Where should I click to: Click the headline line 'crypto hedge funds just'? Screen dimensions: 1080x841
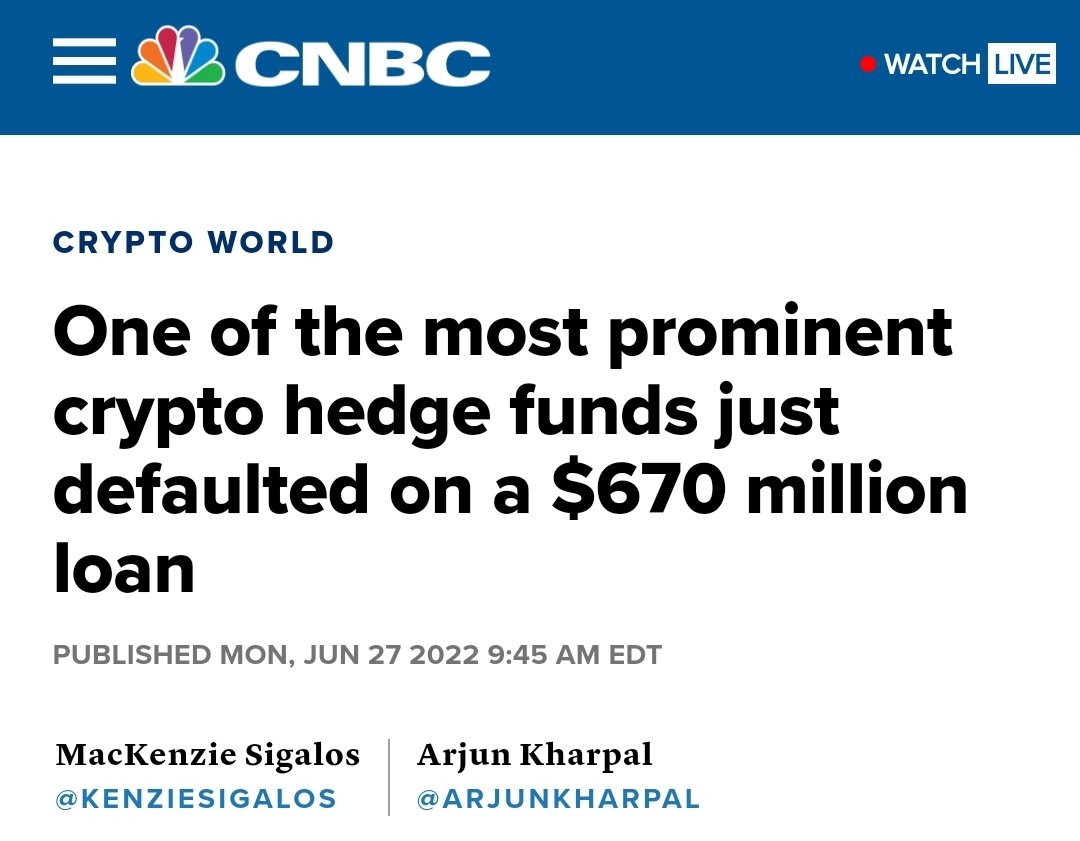446,412
